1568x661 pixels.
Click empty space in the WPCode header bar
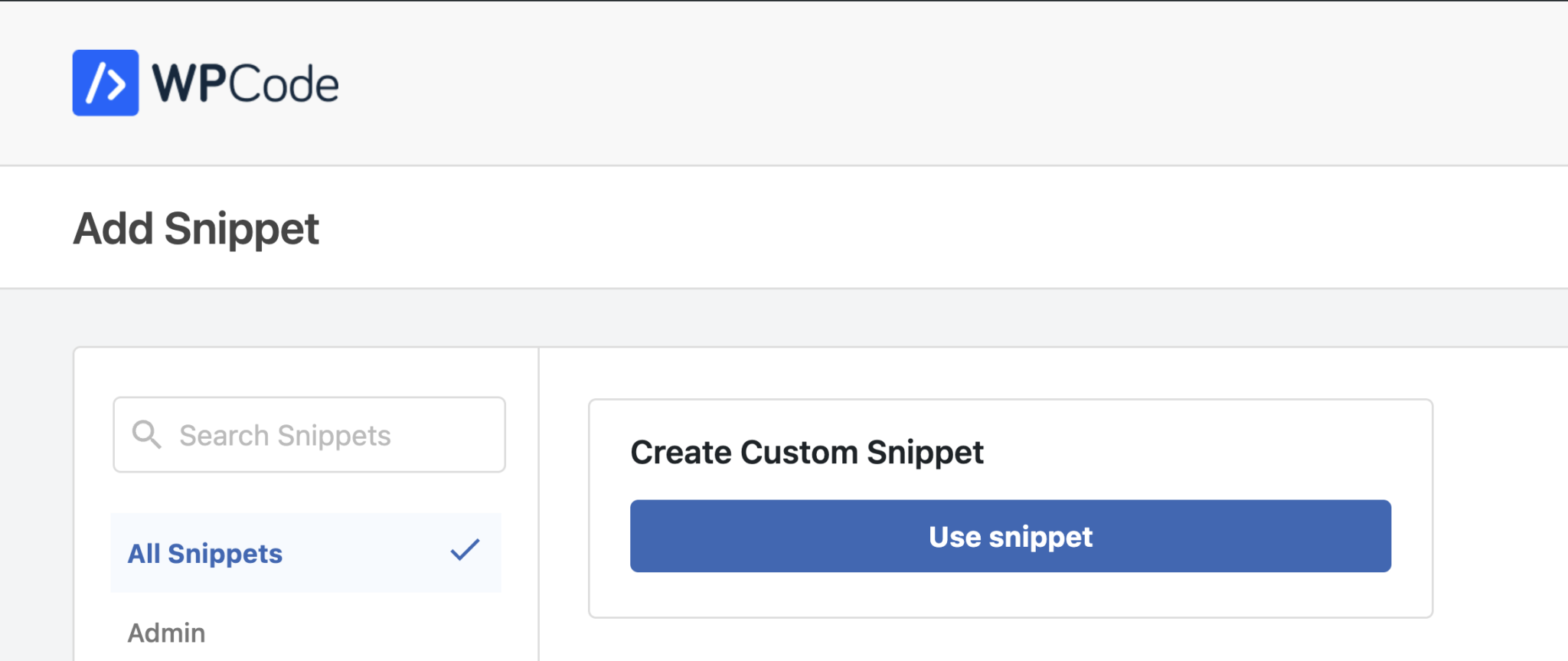pos(919,83)
